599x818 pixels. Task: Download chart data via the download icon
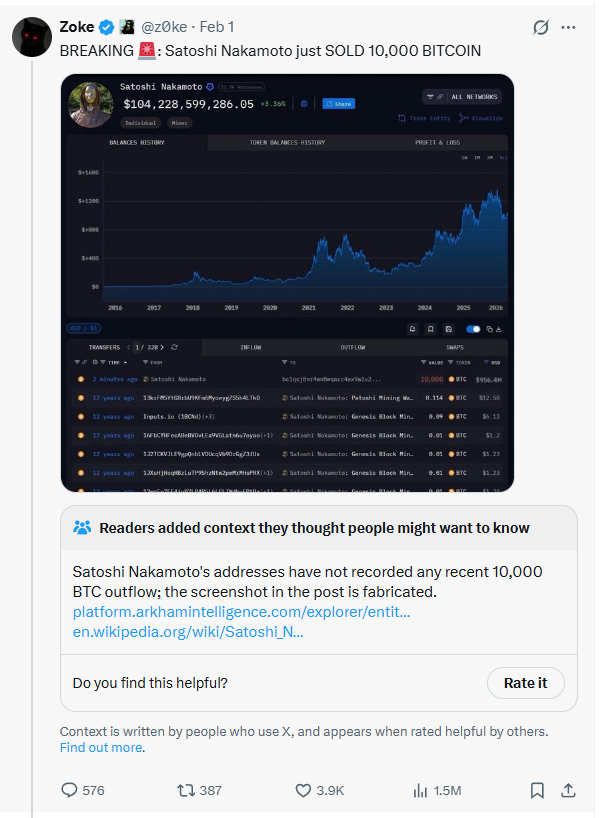499,328
